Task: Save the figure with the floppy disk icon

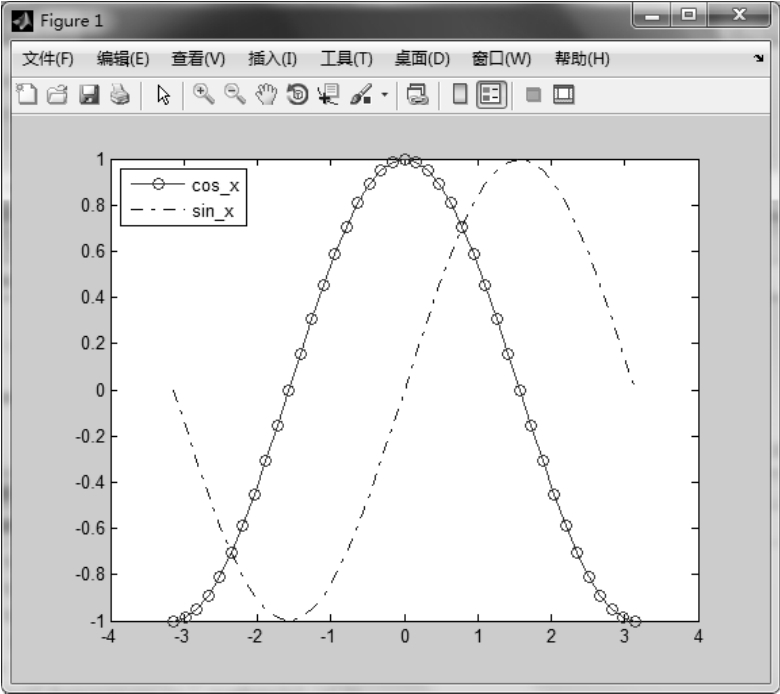Action: click(x=89, y=95)
